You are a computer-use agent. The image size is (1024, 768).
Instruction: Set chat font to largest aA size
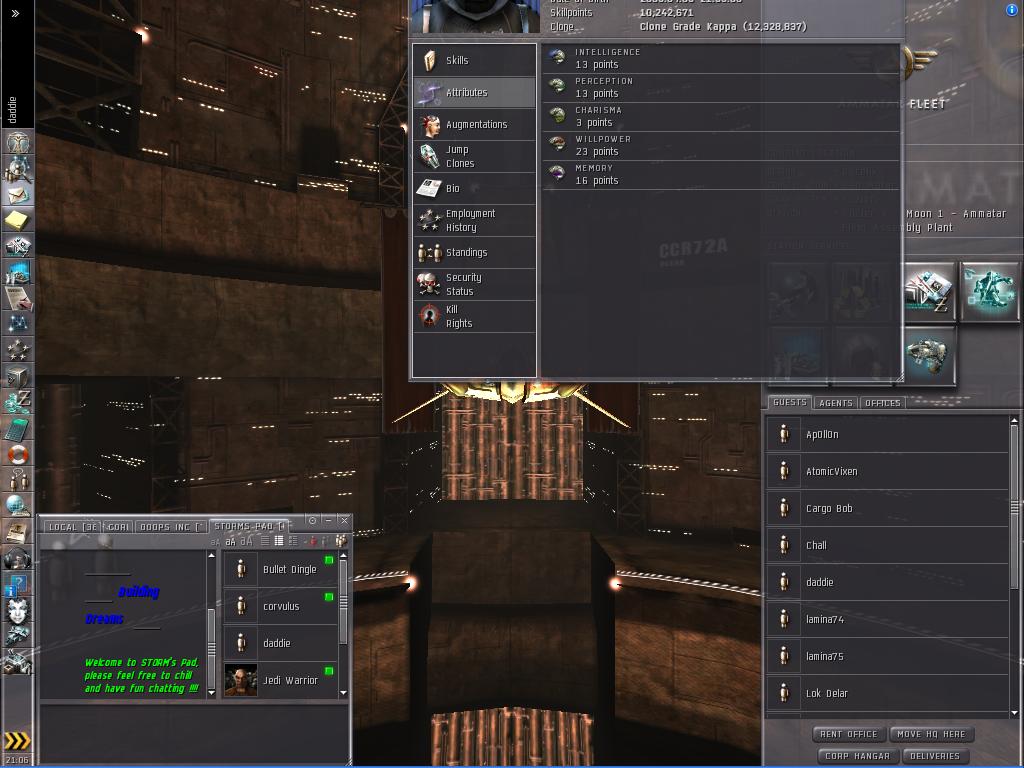pos(246,541)
